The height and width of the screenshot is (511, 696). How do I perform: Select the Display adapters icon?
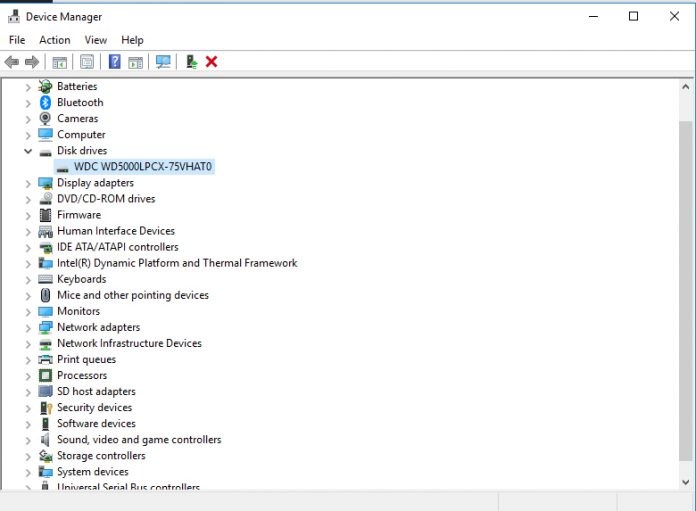[45, 183]
